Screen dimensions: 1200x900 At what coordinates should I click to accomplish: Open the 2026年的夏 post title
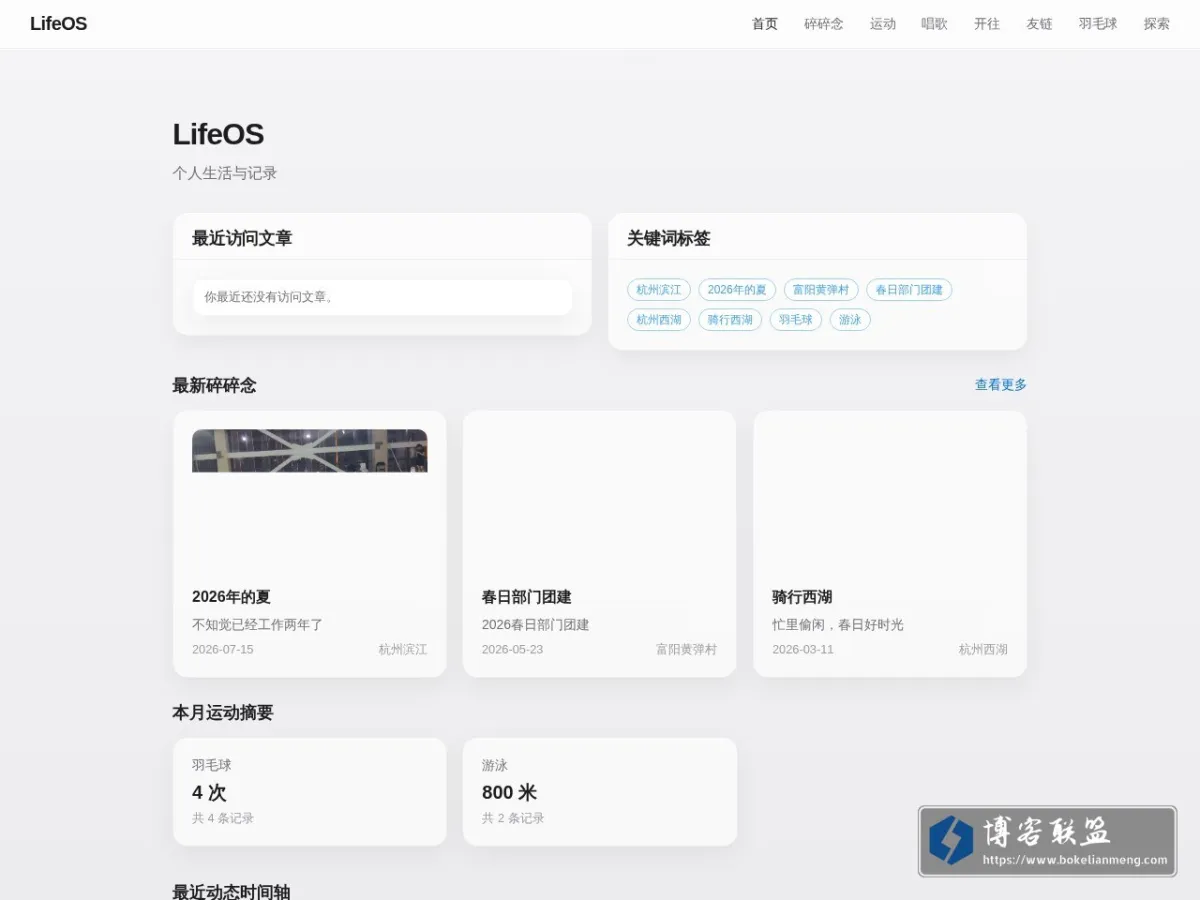pos(231,597)
